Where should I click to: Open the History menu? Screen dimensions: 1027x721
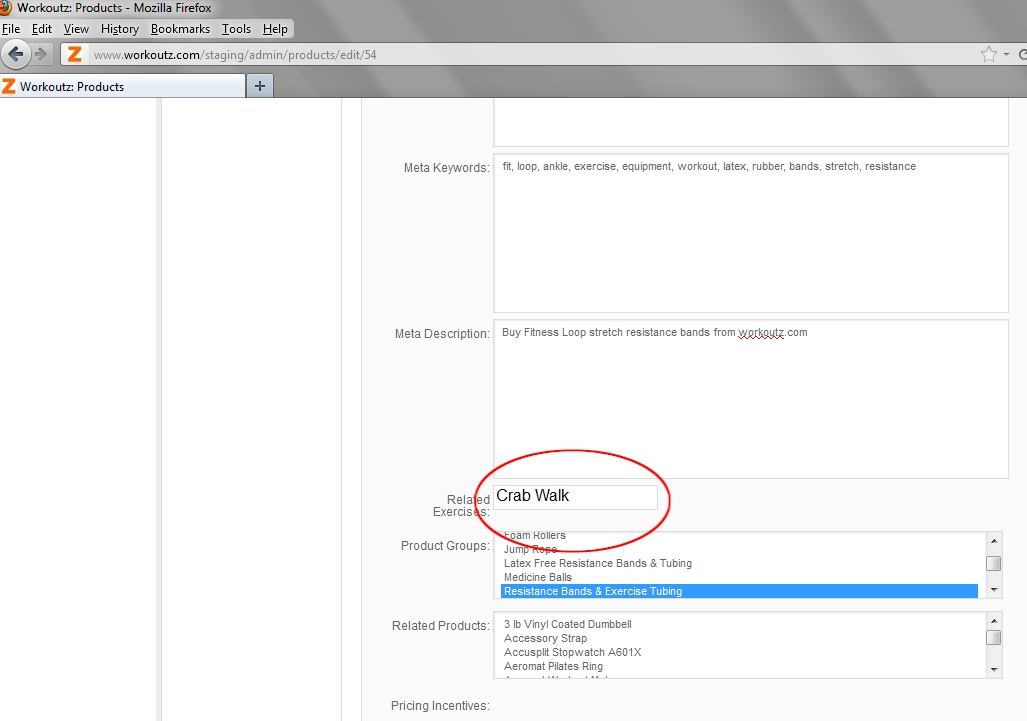click(120, 29)
